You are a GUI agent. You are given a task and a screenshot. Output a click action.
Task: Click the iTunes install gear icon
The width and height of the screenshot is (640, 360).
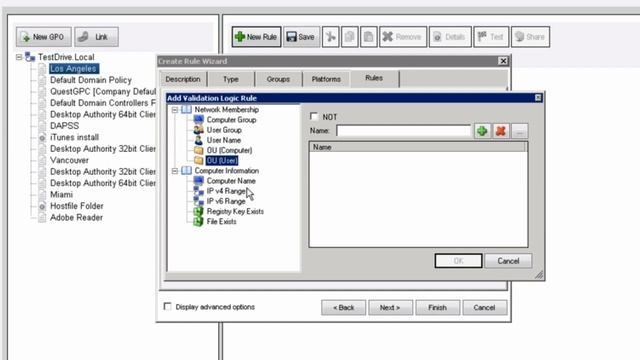pos(42,138)
